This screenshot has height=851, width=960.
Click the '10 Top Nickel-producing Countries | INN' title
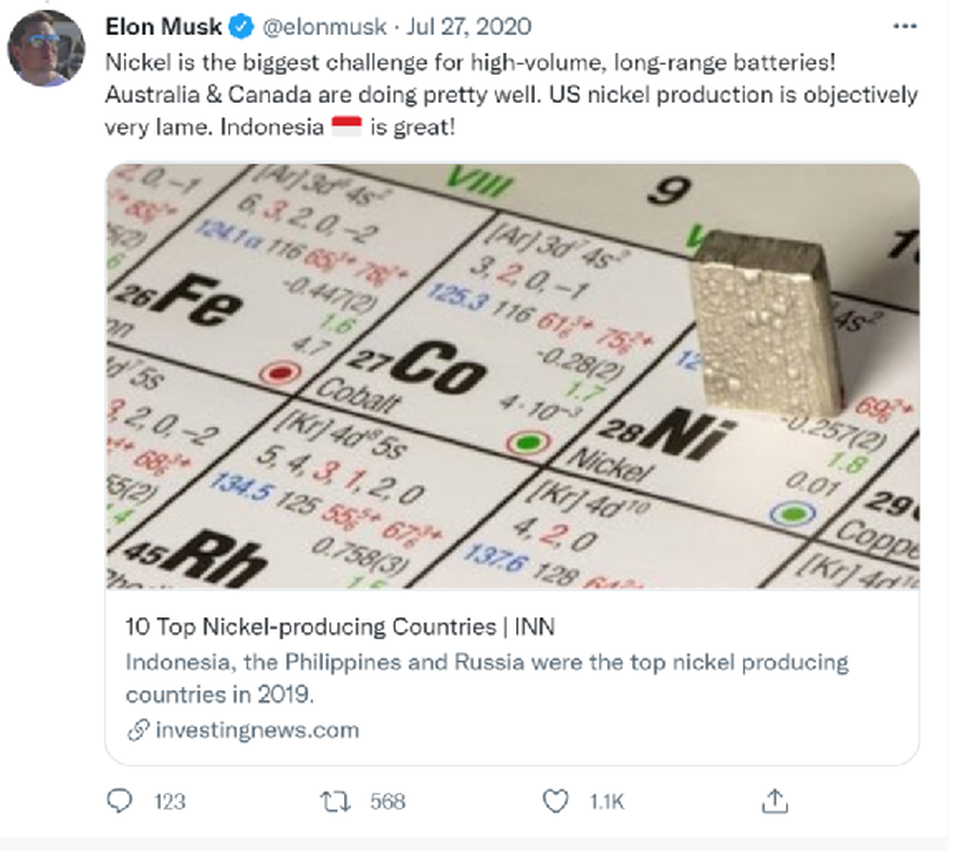[x=340, y=627]
